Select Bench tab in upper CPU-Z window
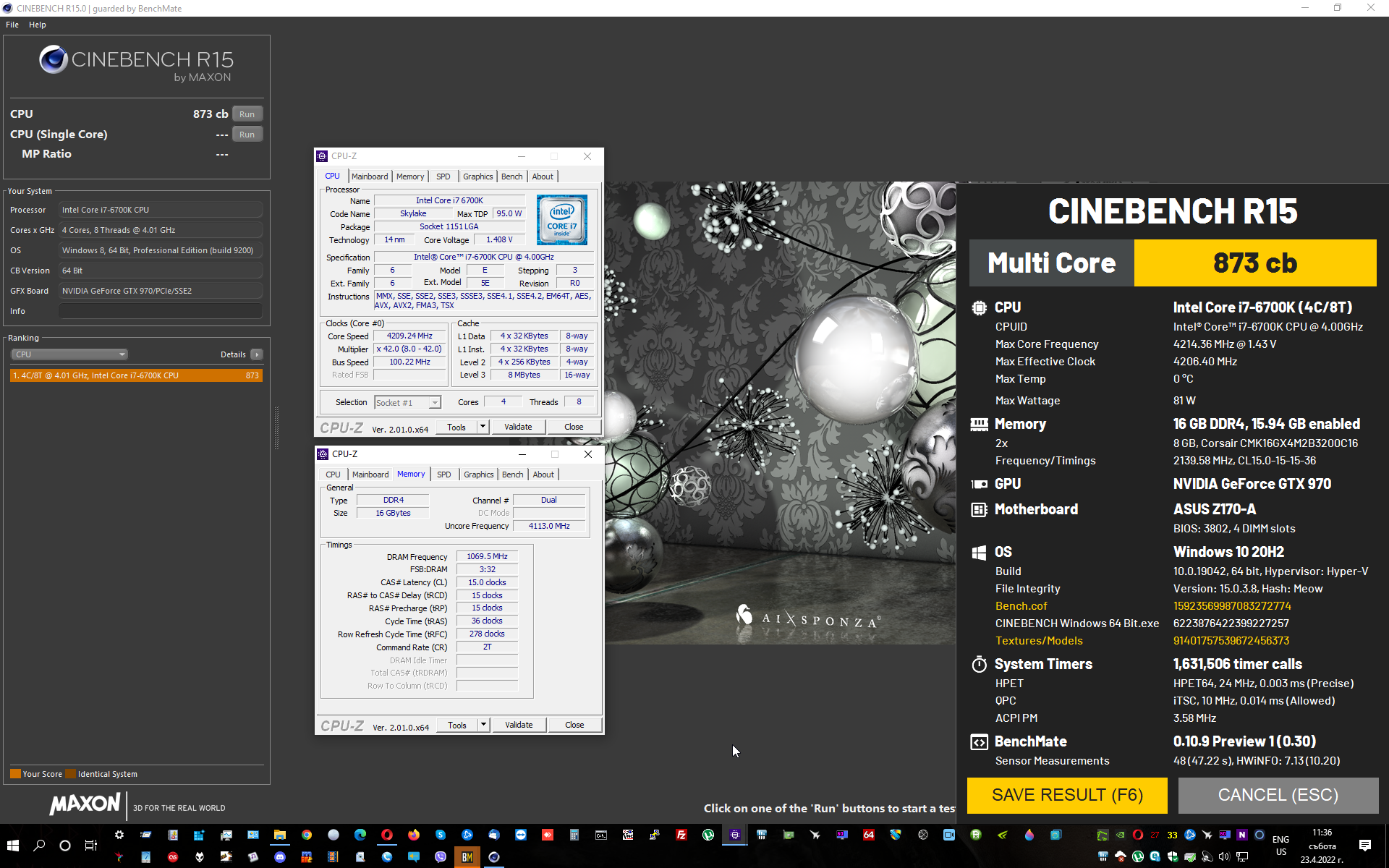Image resolution: width=1389 pixels, height=868 pixels. tap(511, 176)
